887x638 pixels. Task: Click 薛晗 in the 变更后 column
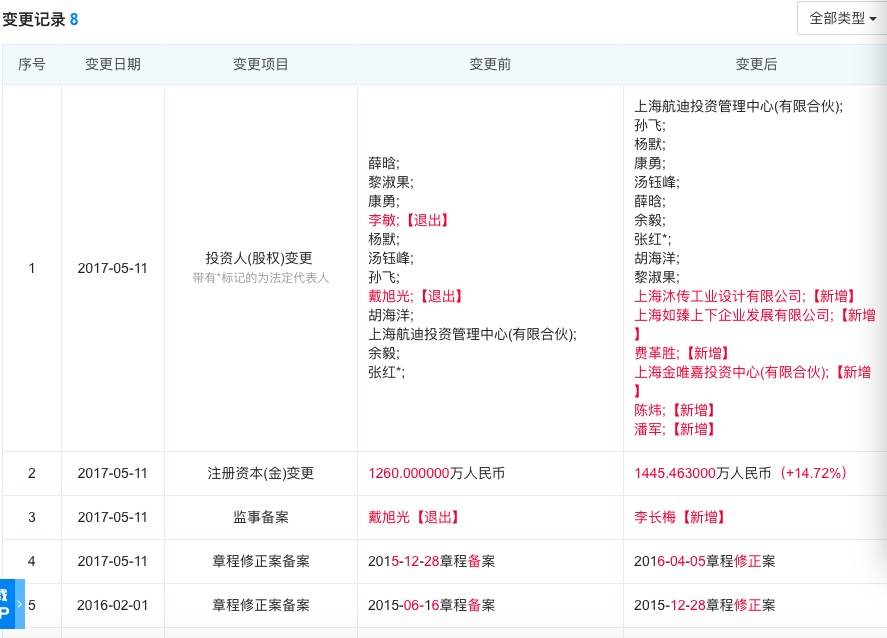[649, 201]
